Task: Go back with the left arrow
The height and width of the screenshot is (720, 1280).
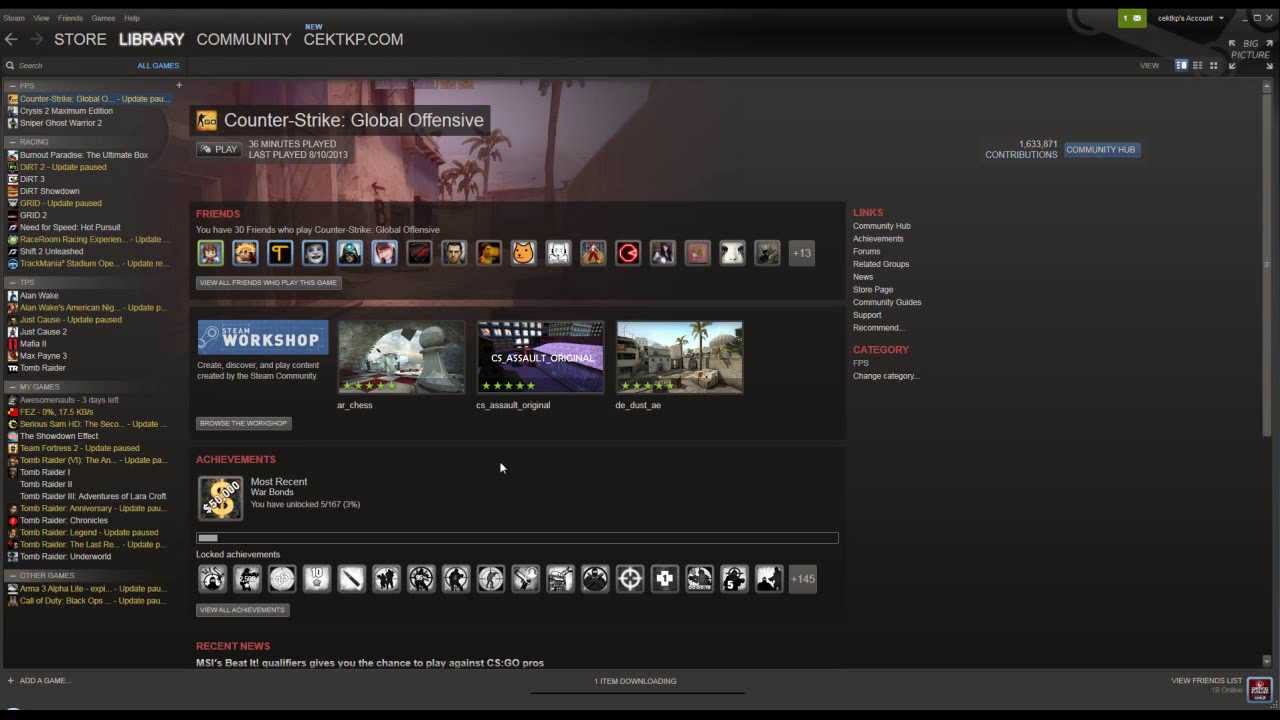Action: 11,39
